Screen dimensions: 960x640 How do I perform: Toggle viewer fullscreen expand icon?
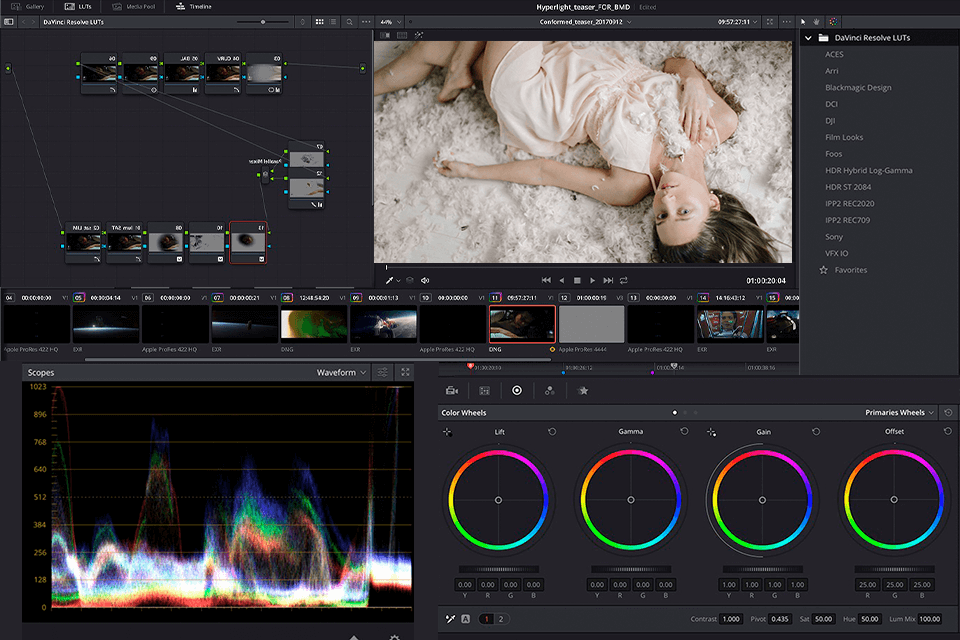tap(770, 22)
